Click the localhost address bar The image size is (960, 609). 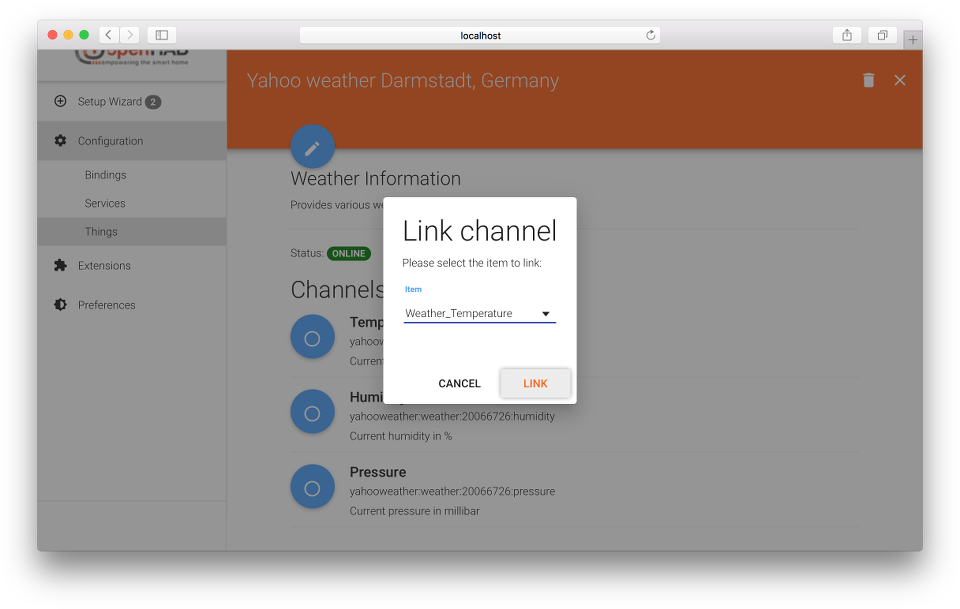(479, 35)
